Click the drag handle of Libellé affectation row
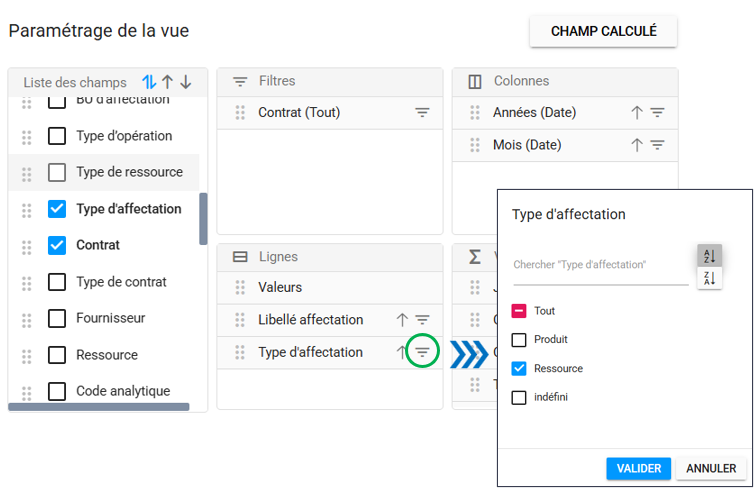Viewport: 756px width, 490px height. 240,320
